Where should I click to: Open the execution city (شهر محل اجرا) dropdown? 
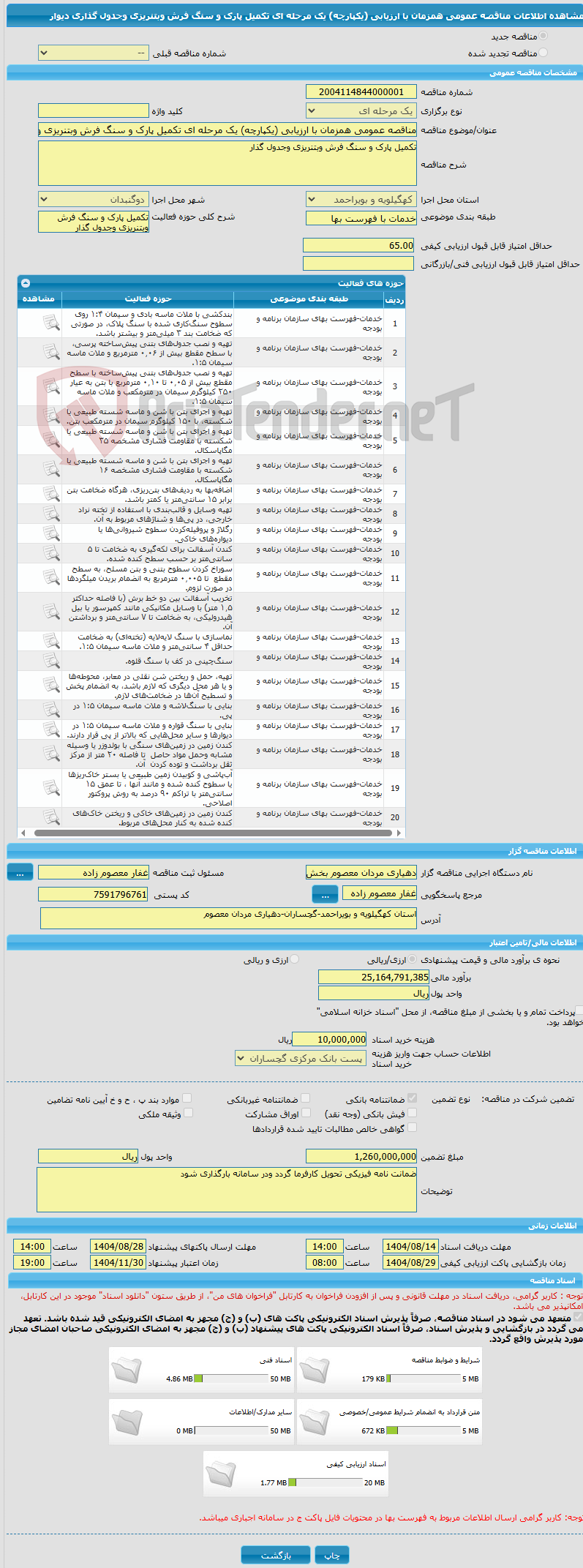coord(93,199)
